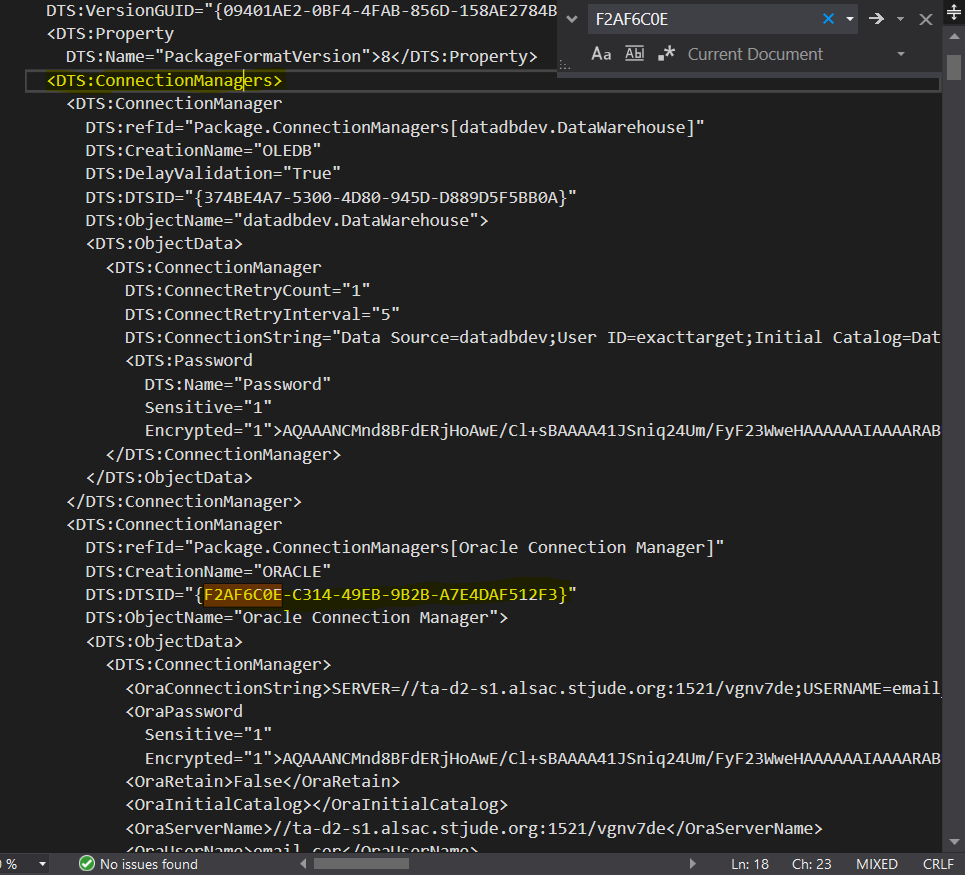Click the vertical scrollbar thumb
Viewport: 965px width, 875px height.
coord(954,67)
